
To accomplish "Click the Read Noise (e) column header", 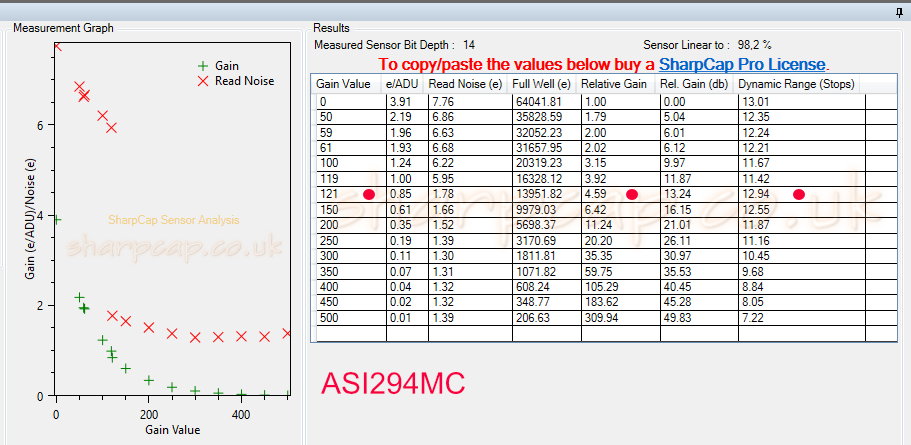I will (465, 84).
